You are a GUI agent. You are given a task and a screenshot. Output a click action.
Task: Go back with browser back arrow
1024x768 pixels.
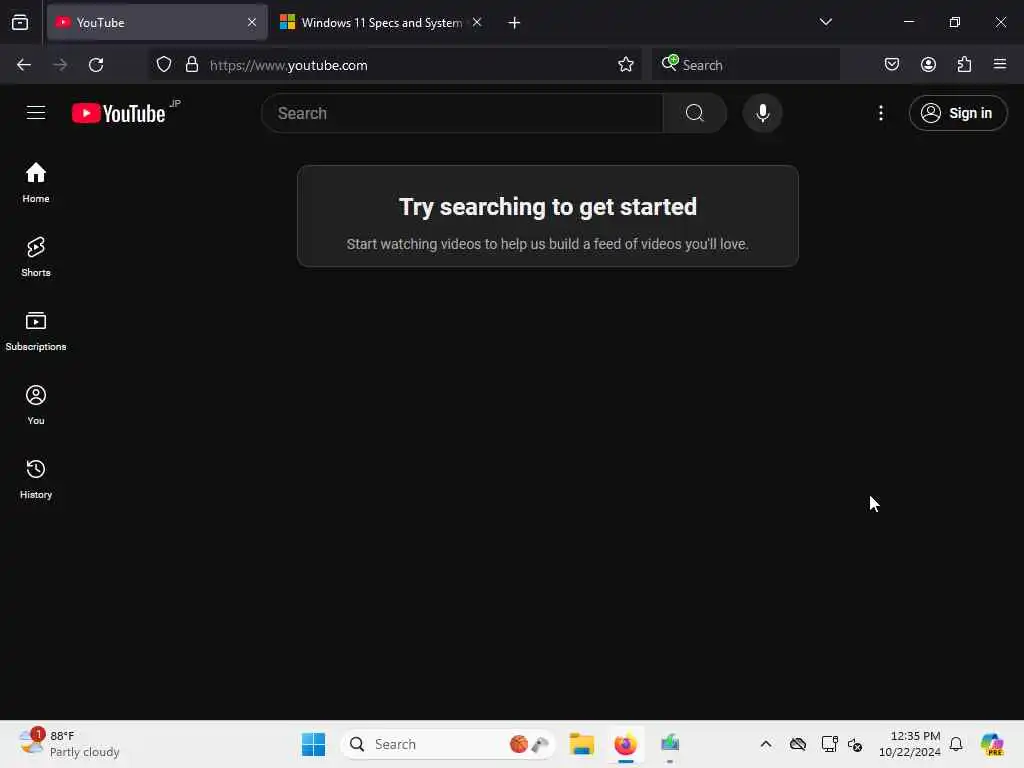[24, 65]
